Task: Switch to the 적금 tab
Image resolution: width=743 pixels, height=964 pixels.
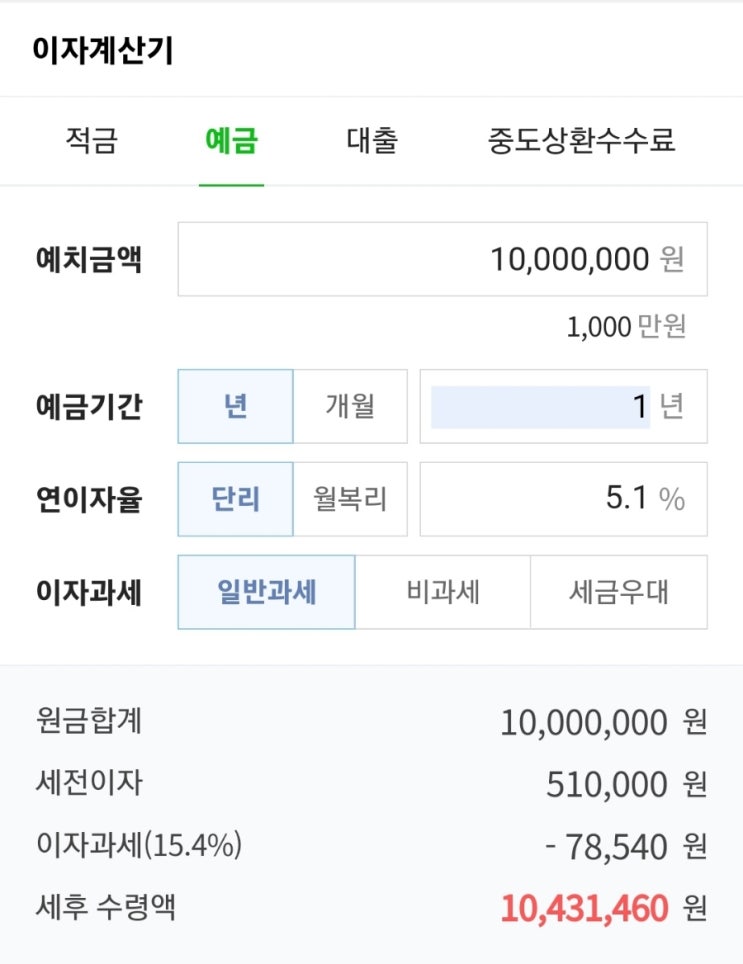Action: click(x=91, y=141)
